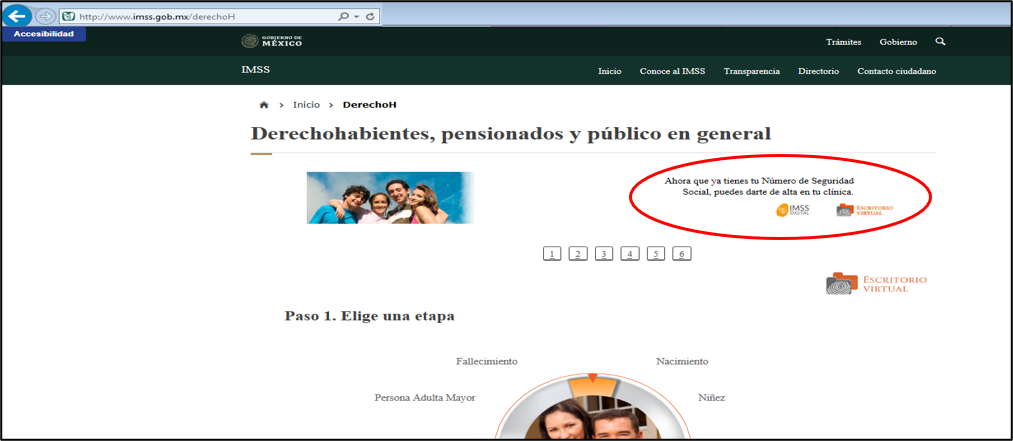Click the refresh icon in address bar
The height and width of the screenshot is (441, 1013).
pos(370,16)
